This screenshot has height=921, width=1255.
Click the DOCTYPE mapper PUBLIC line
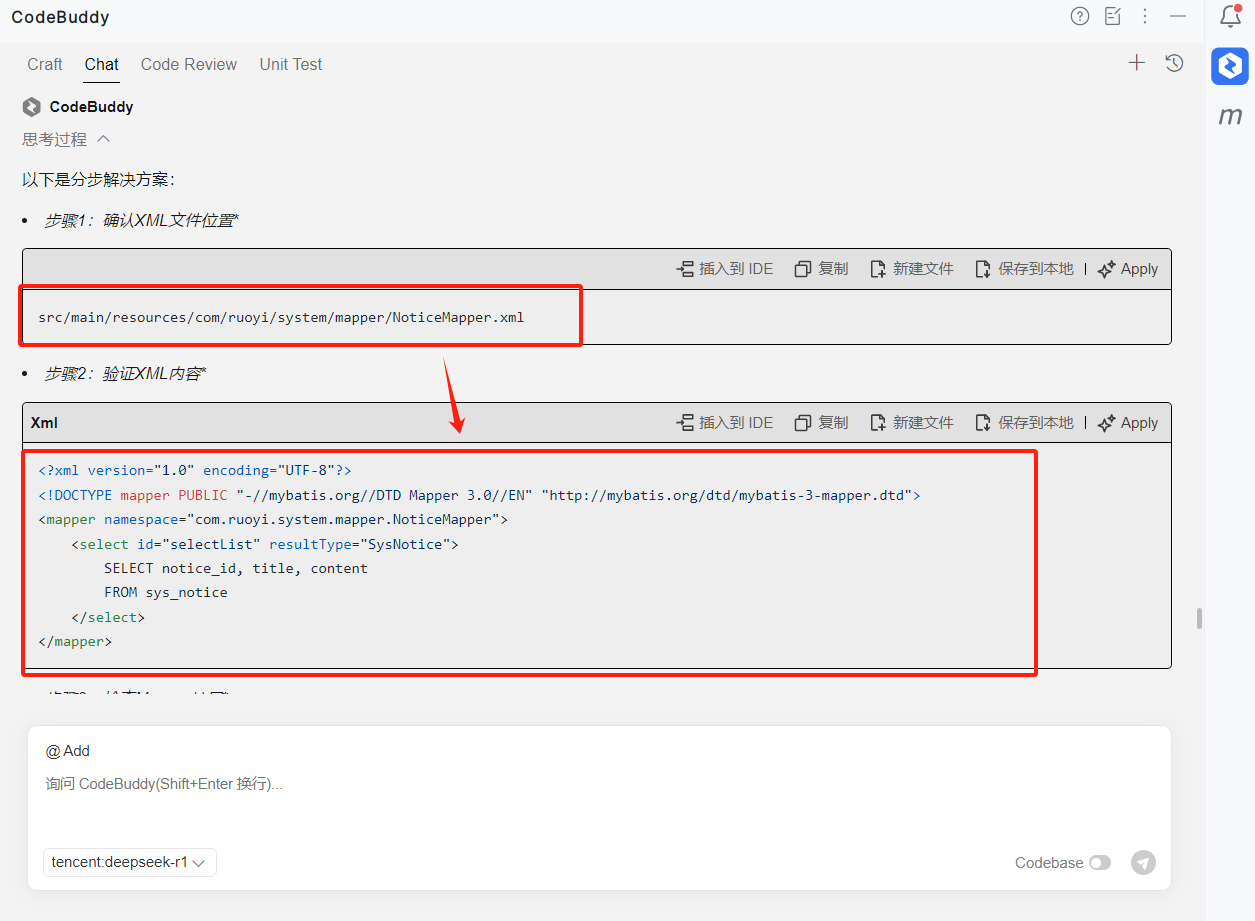click(479, 495)
